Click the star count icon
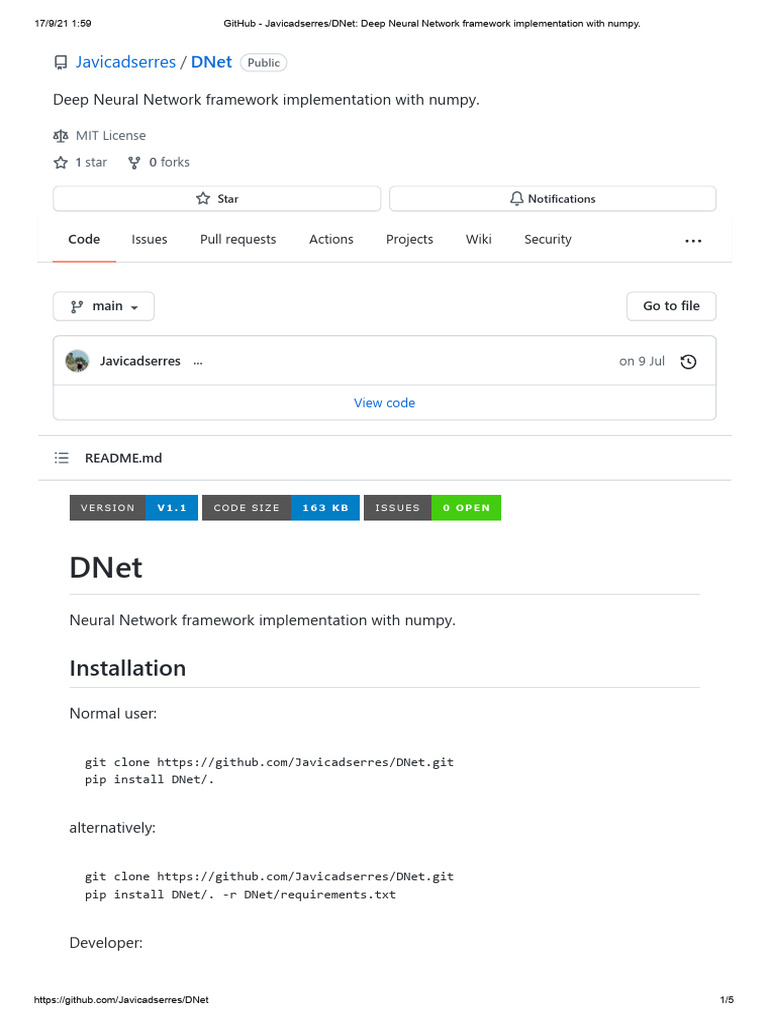This screenshot has width=768, height=1024. click(x=61, y=162)
